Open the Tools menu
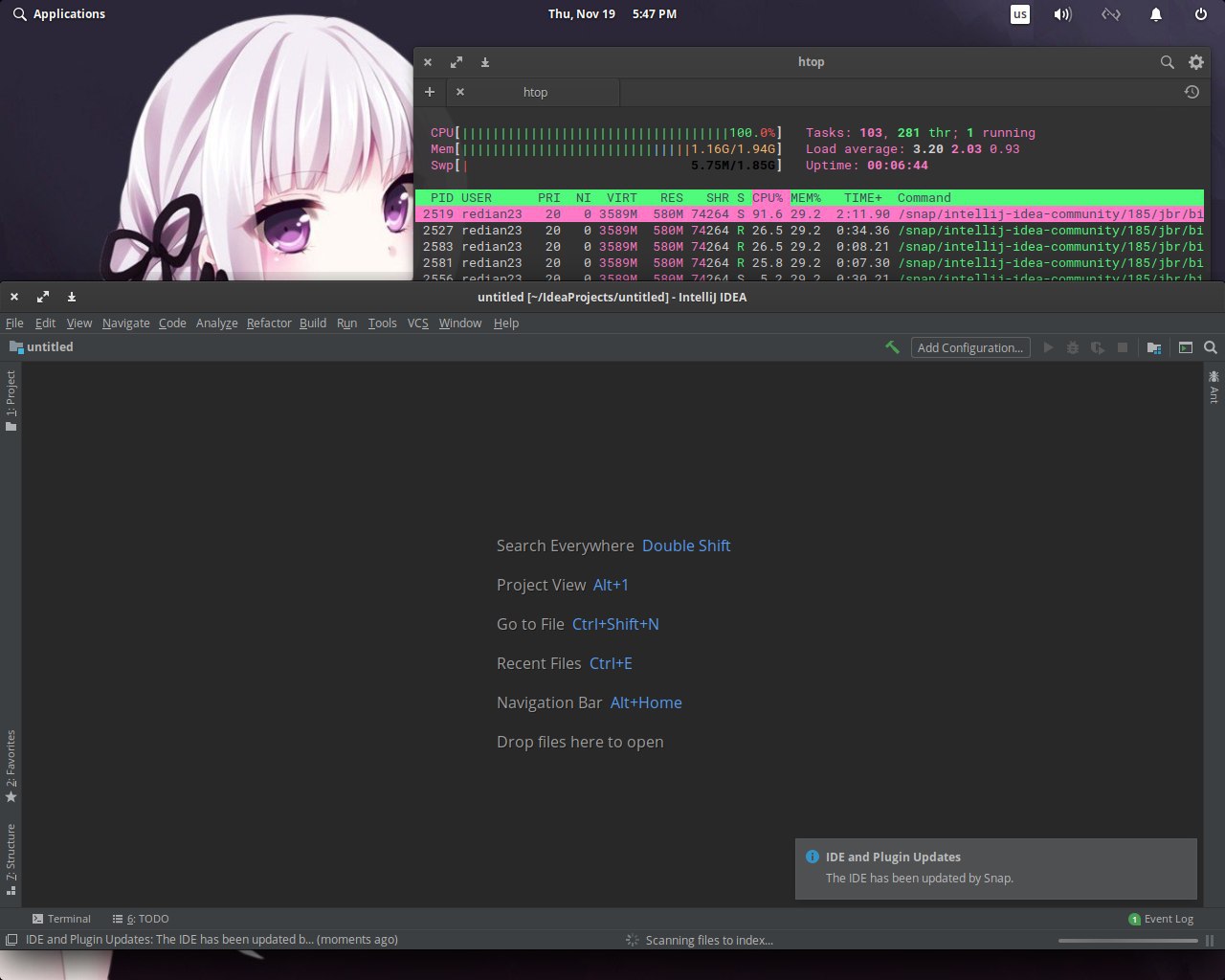The width and height of the screenshot is (1225, 980). 382,323
